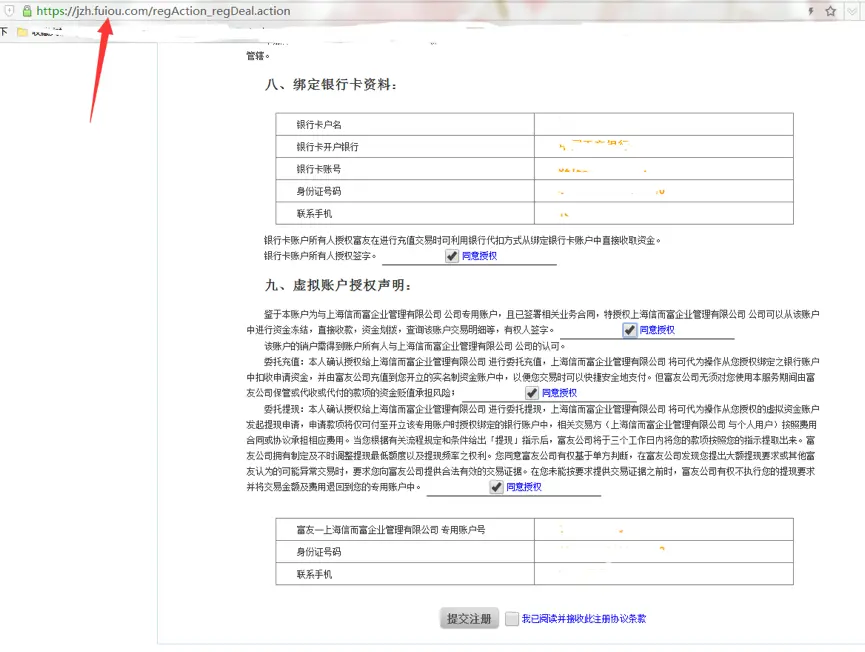Check the 我已阅读并接收此注册协议条款 agreement checkbox

510,619
